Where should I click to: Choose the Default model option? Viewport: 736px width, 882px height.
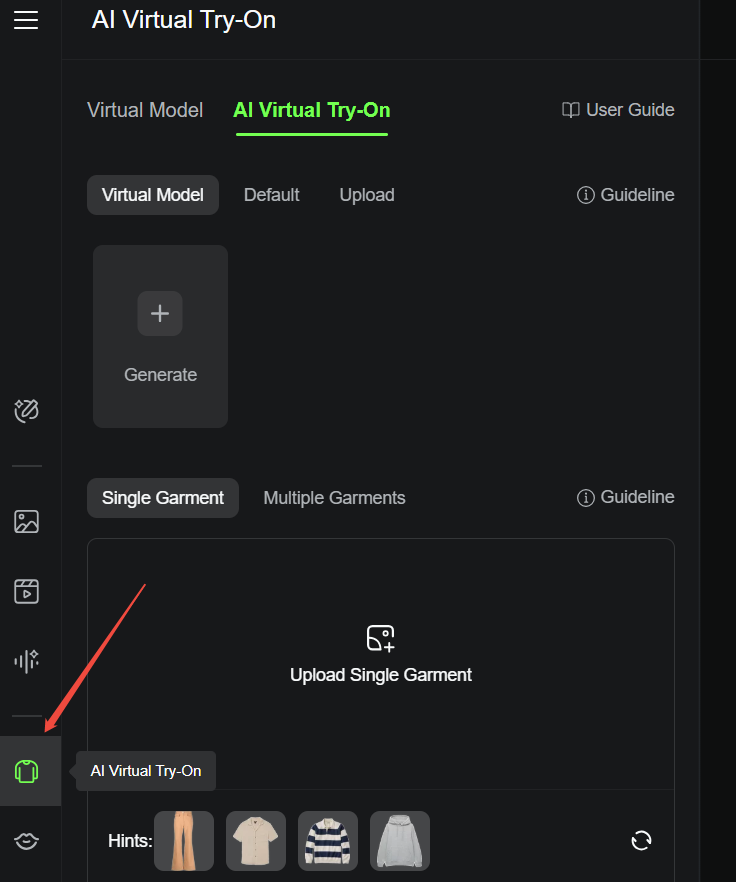[272, 195]
